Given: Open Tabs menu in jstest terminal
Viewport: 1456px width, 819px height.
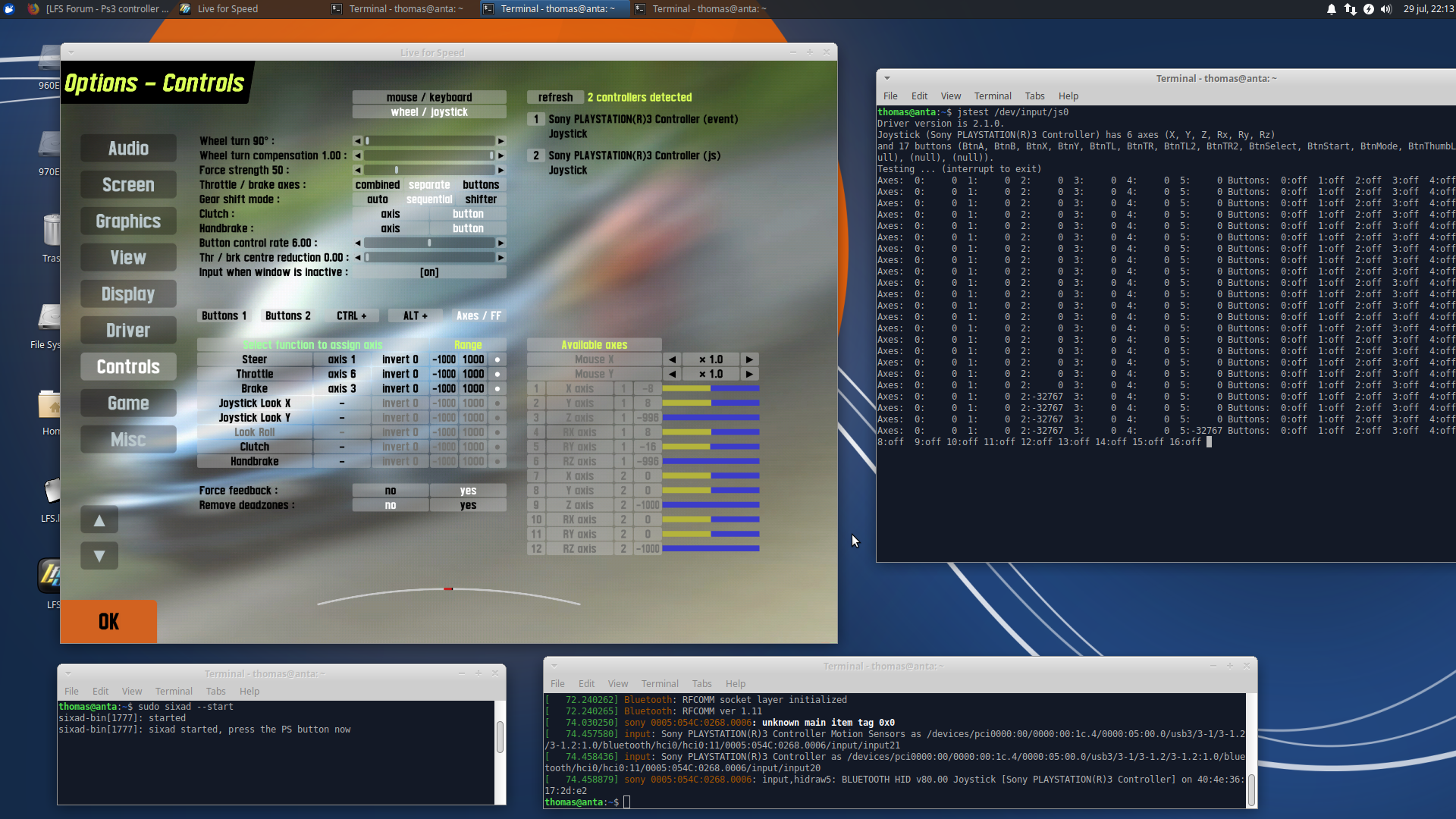Looking at the screenshot, I should tap(1034, 96).
